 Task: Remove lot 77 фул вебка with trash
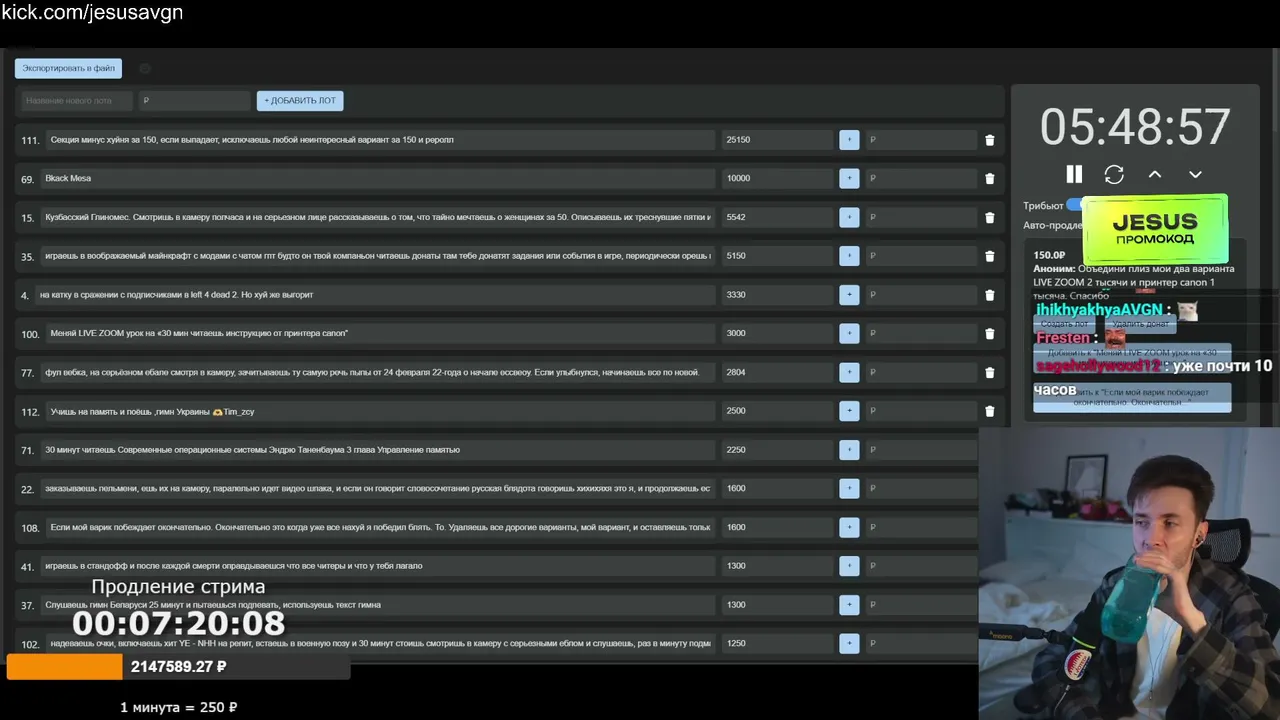pyautogui.click(x=990, y=372)
